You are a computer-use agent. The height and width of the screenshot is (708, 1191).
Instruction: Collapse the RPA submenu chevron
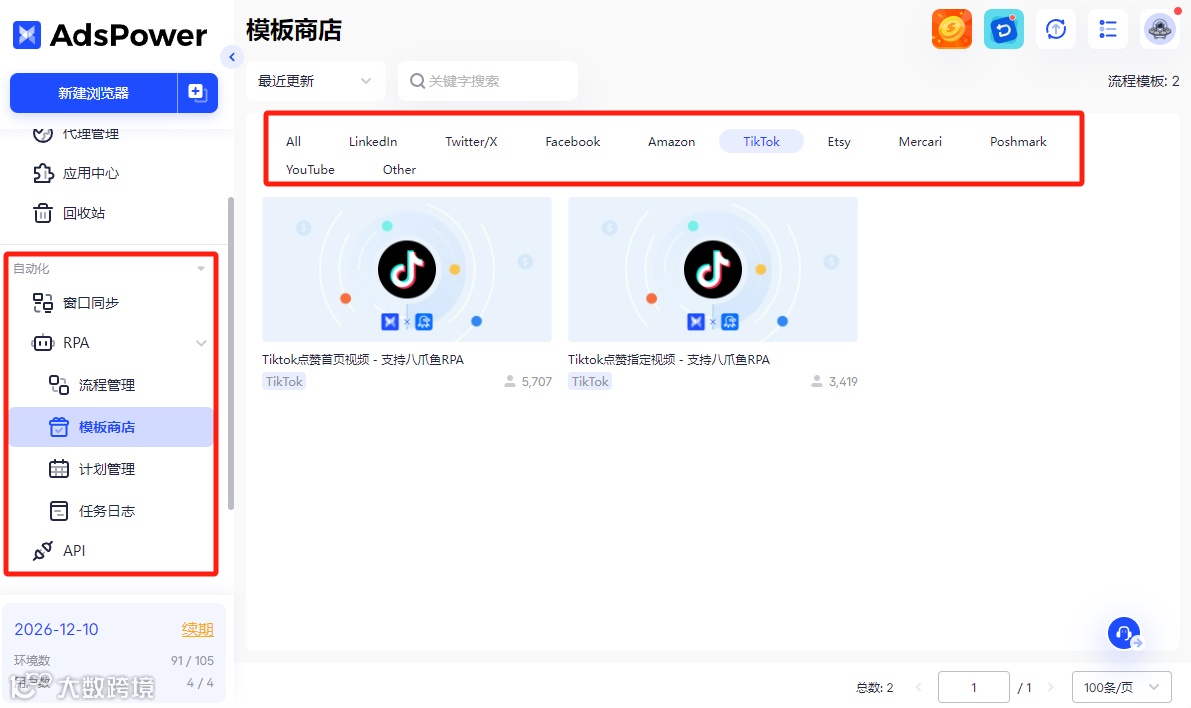[x=201, y=343]
